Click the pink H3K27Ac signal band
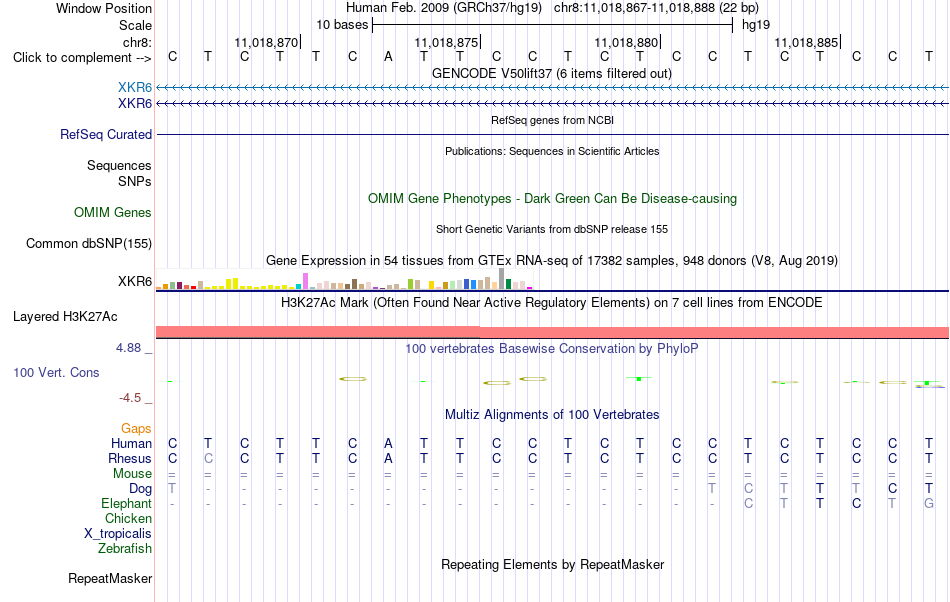 552,332
